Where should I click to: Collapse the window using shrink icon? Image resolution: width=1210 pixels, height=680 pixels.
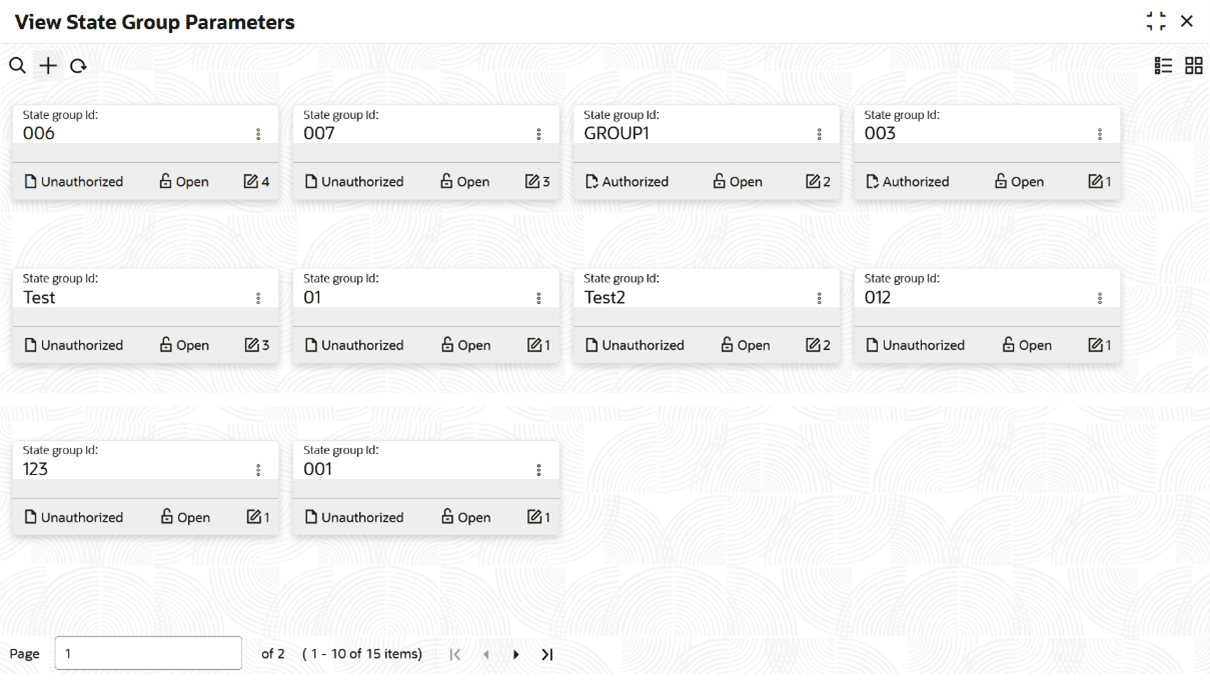coord(1156,22)
